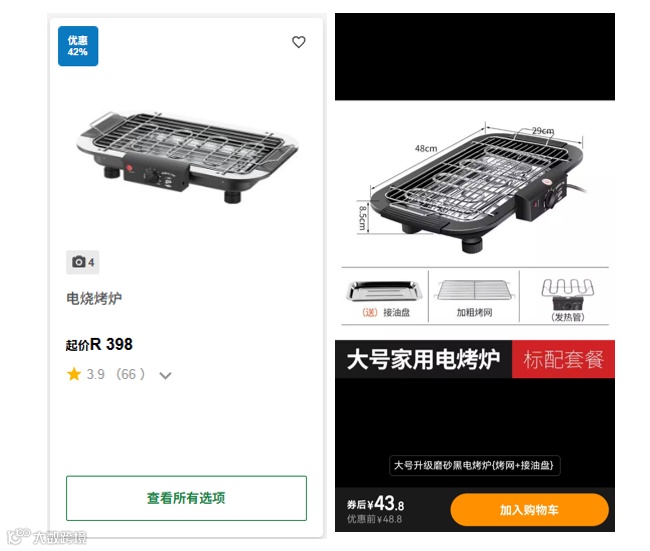
Task: Open the 电烧烤炉 product title
Action: 94,298
